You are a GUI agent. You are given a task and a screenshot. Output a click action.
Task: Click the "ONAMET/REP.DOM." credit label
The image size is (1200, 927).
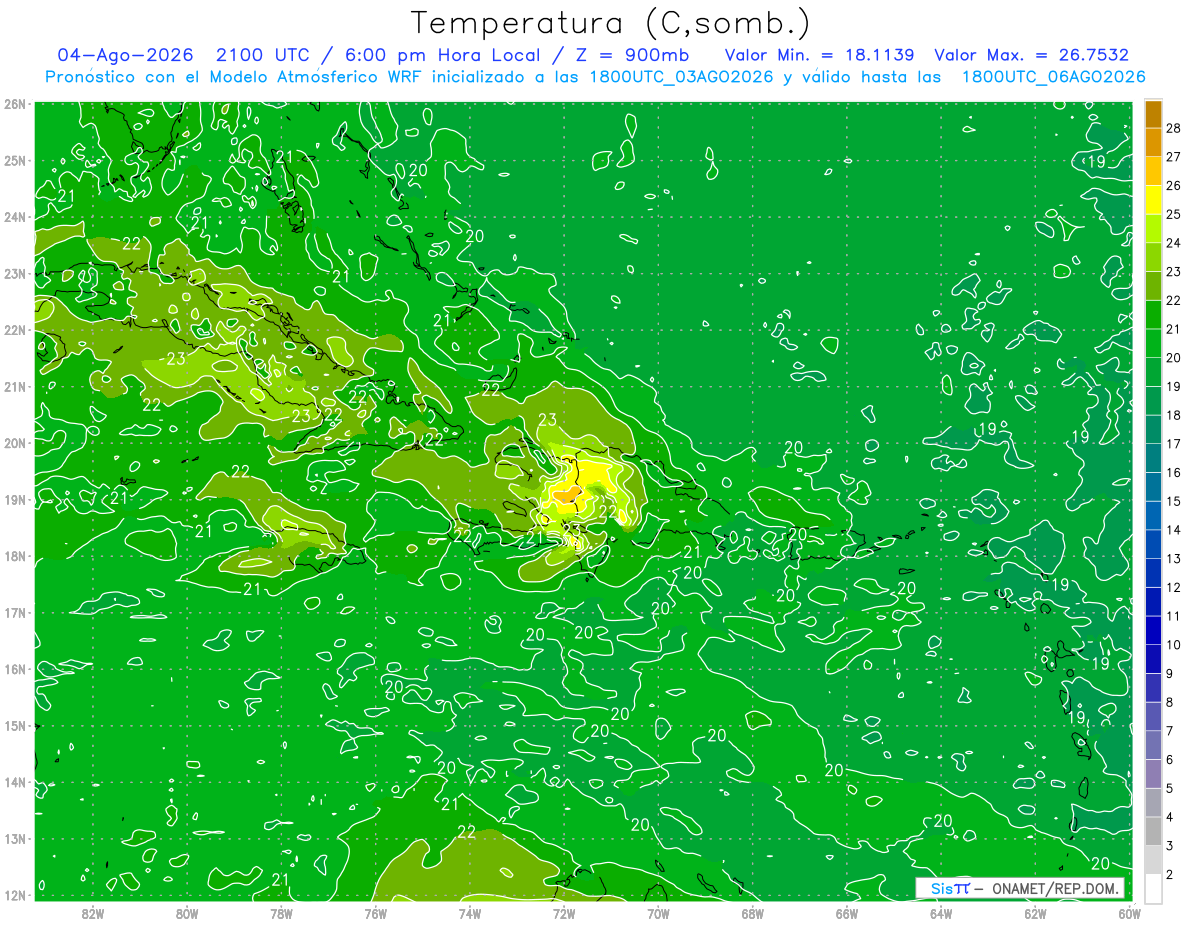coord(1057,888)
